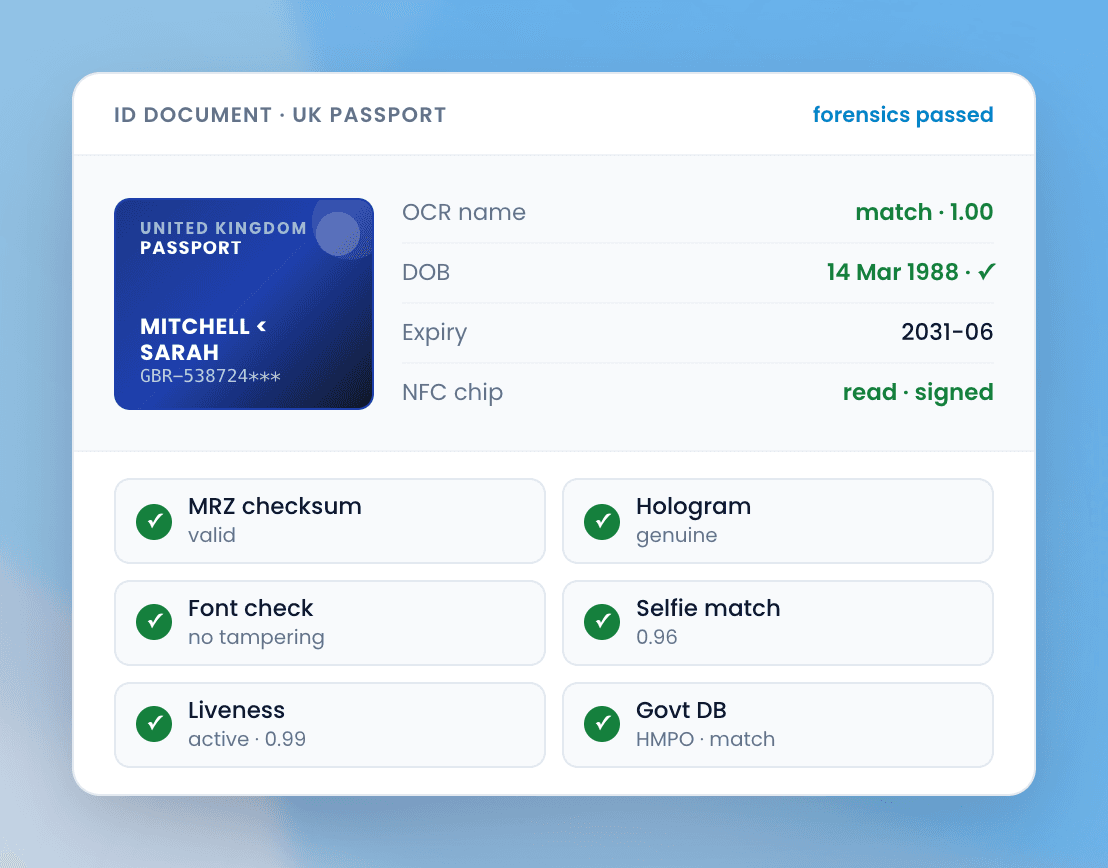Click the '2031-06' expiry value
This screenshot has width=1108, height=868.
[x=947, y=332]
